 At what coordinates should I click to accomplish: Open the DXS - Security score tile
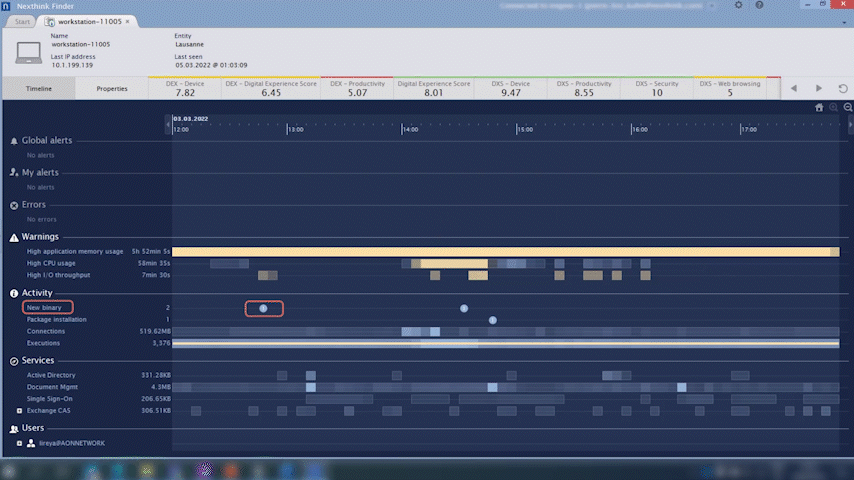[x=657, y=88]
